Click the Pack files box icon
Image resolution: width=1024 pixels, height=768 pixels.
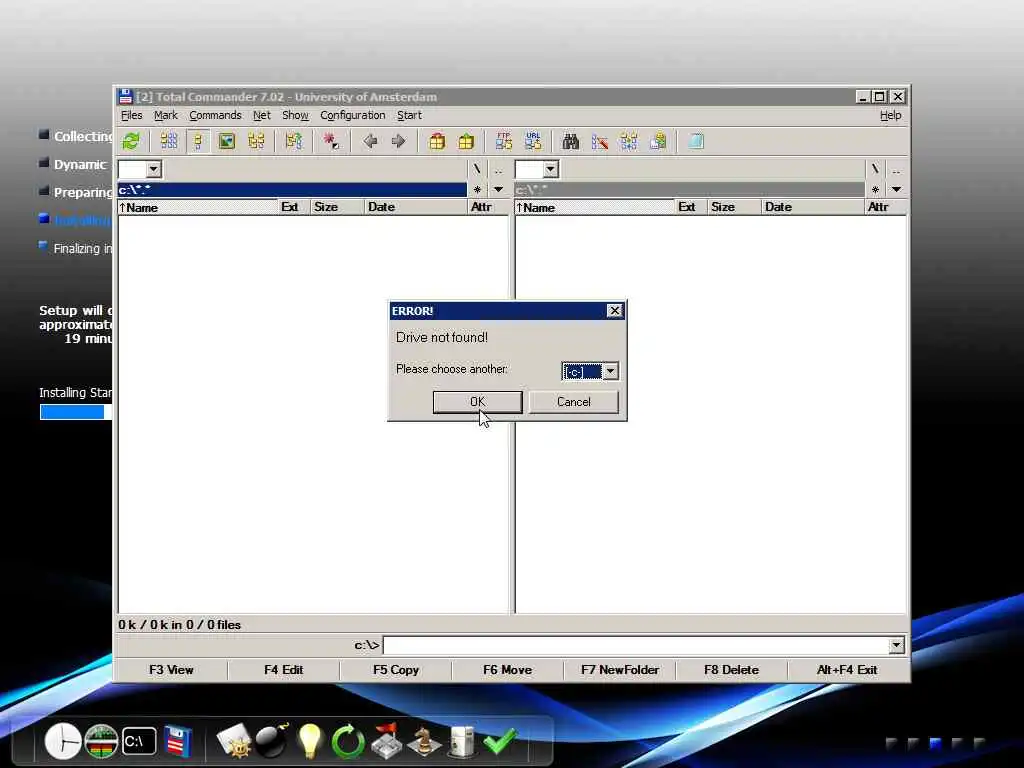click(x=437, y=141)
